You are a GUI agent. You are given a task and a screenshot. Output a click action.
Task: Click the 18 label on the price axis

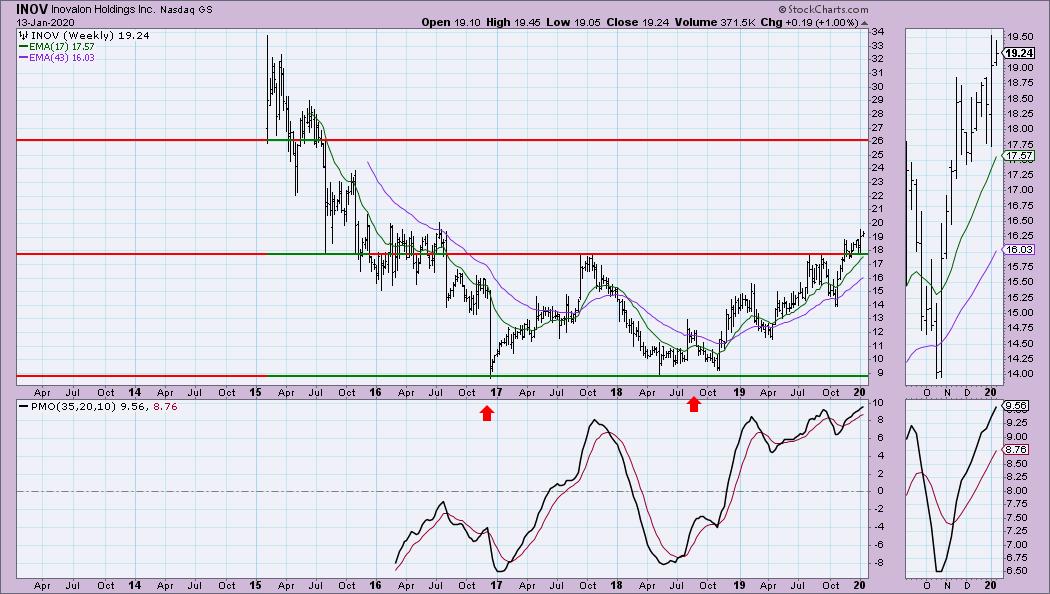877,250
